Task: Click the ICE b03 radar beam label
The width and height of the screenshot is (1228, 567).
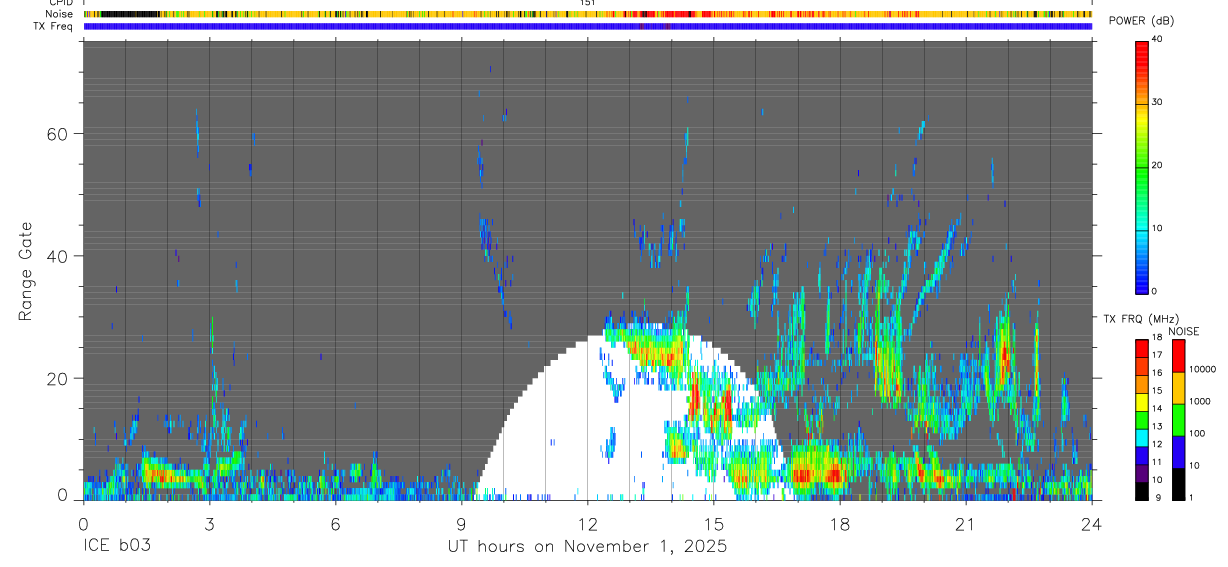Action: click(116, 547)
